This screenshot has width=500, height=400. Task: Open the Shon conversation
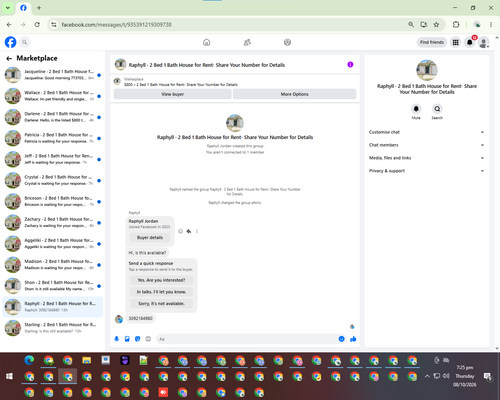coord(53,286)
